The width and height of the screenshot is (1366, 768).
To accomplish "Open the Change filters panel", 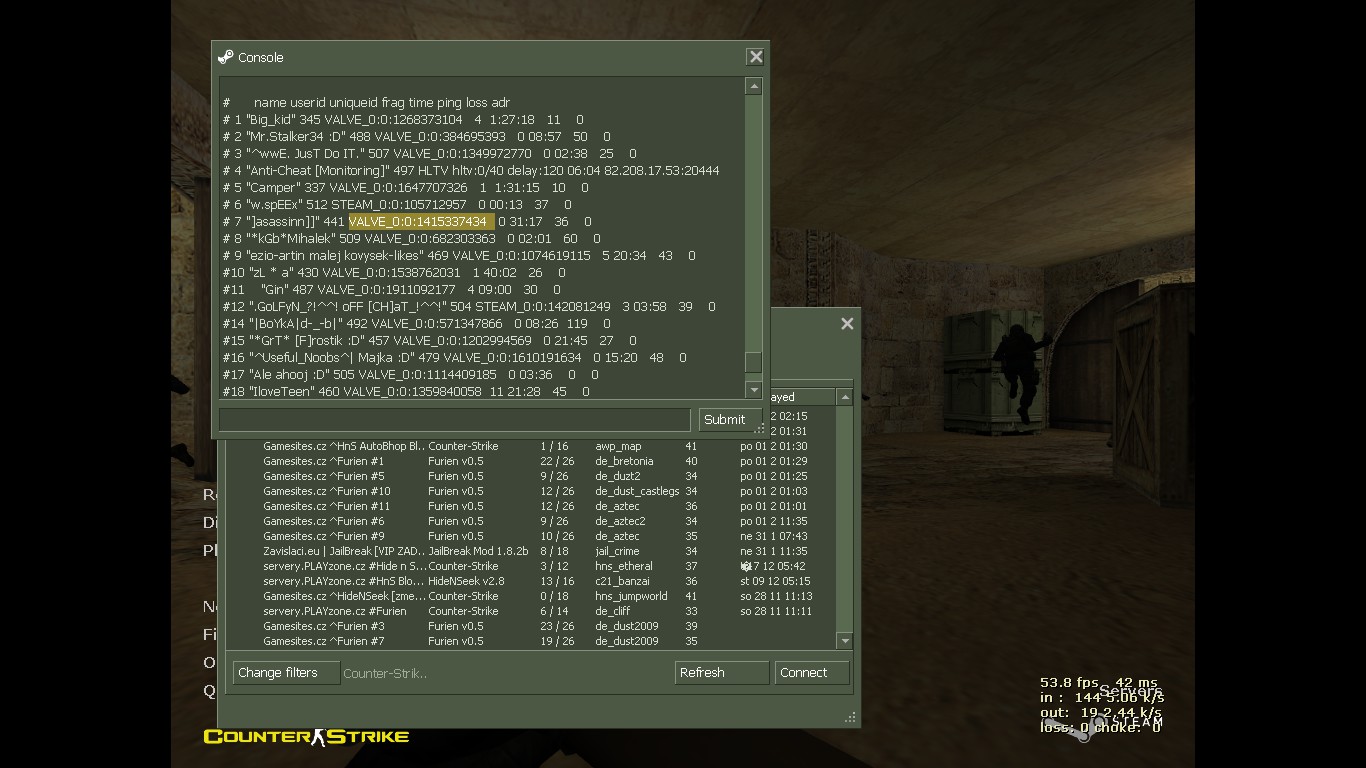I will (286, 673).
